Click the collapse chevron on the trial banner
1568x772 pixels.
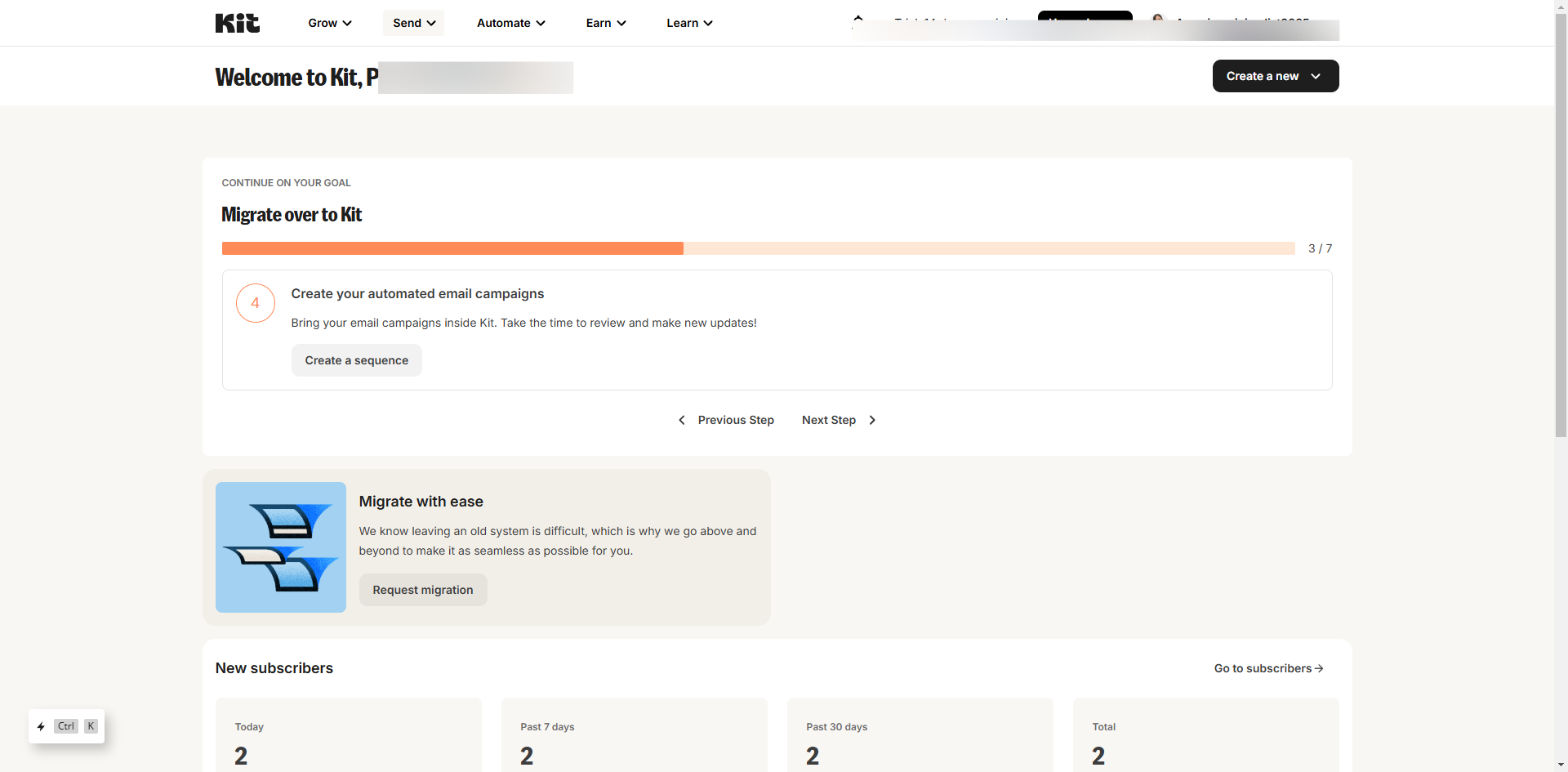857,16
